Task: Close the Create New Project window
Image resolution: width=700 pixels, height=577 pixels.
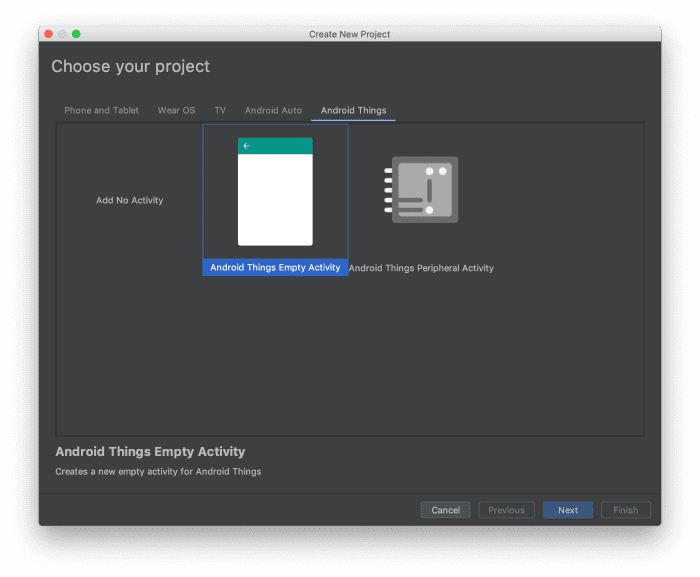Action: 49,34
